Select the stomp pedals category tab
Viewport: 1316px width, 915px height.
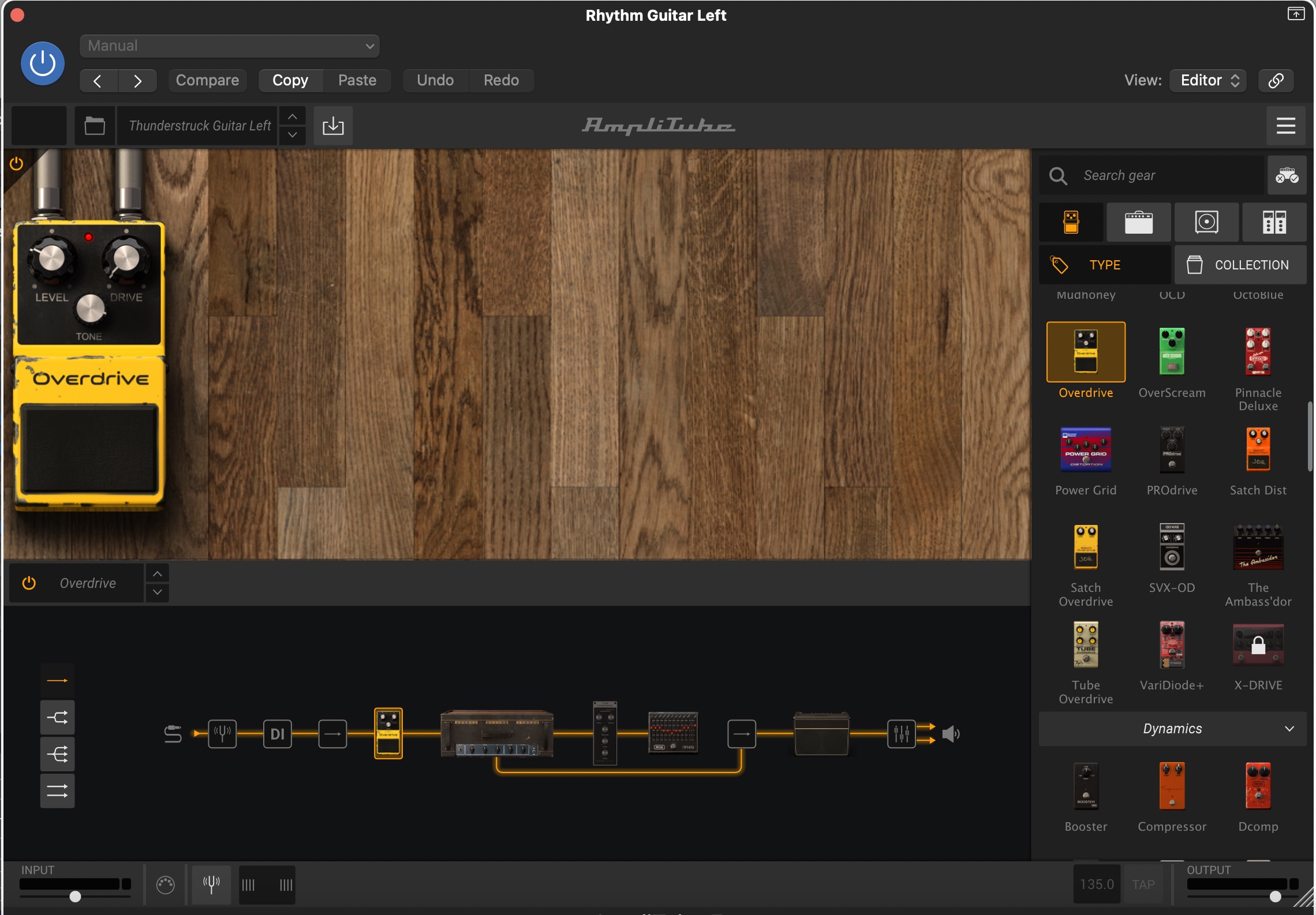tap(1071, 222)
